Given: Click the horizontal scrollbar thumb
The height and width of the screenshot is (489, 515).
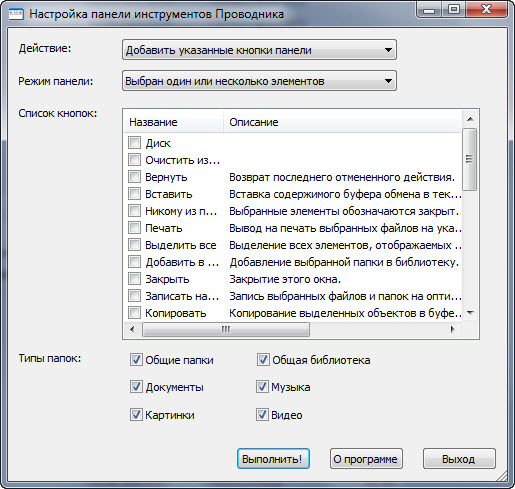Looking at the screenshot, I should (226, 329).
